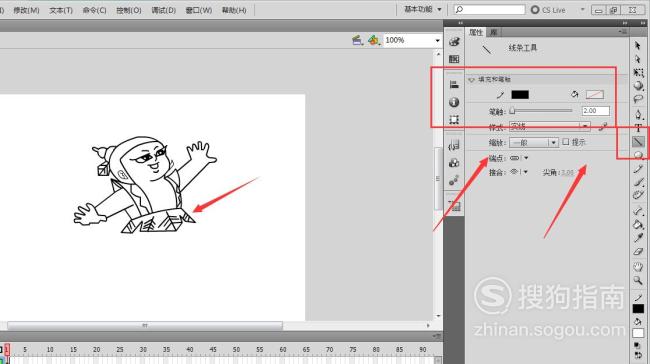This screenshot has width=650, height=364.
Task: Select the Eyedropper tool
Action: [638, 238]
